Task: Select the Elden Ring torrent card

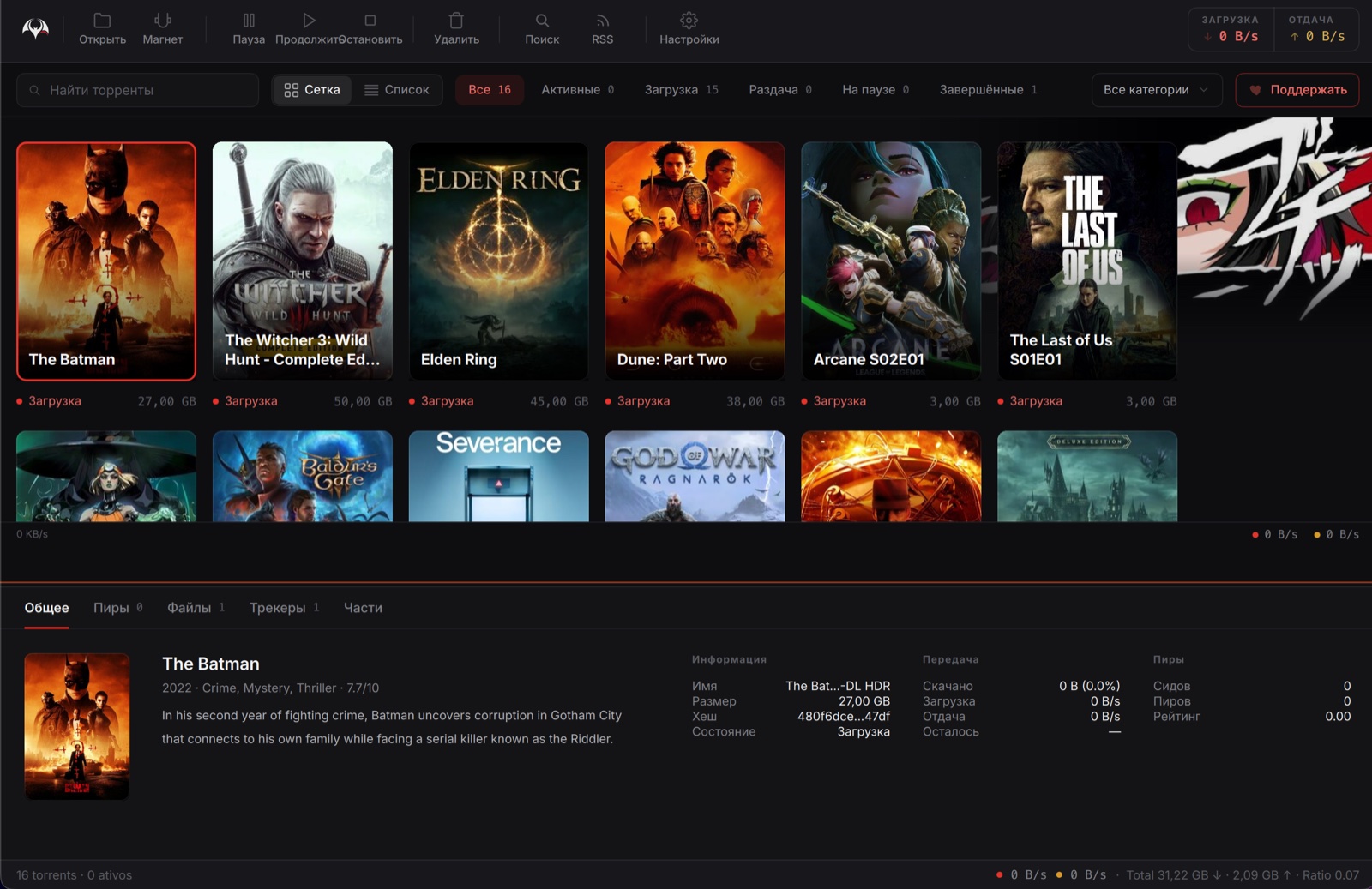Action: (x=499, y=261)
